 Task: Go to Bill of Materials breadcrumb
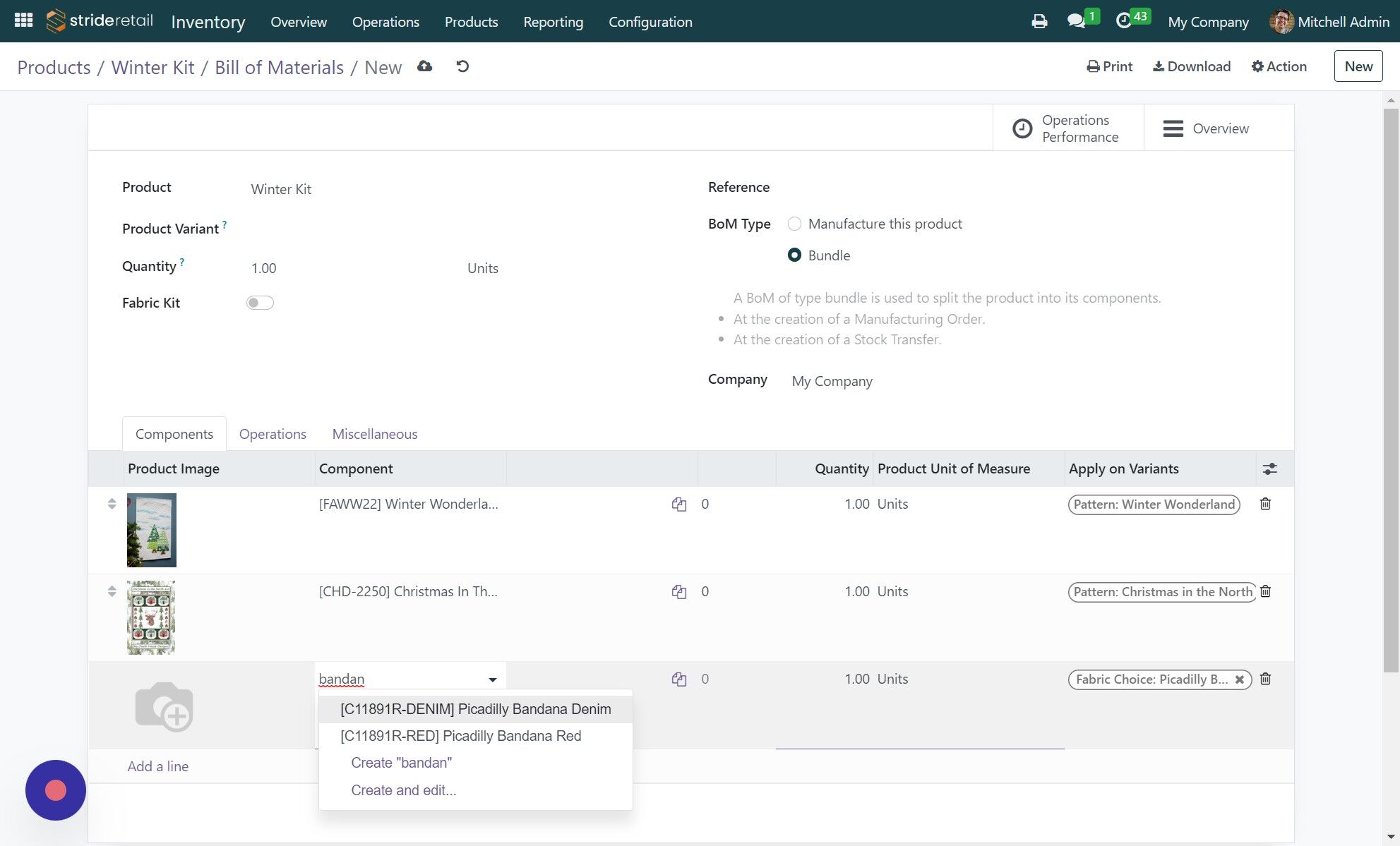[279, 67]
